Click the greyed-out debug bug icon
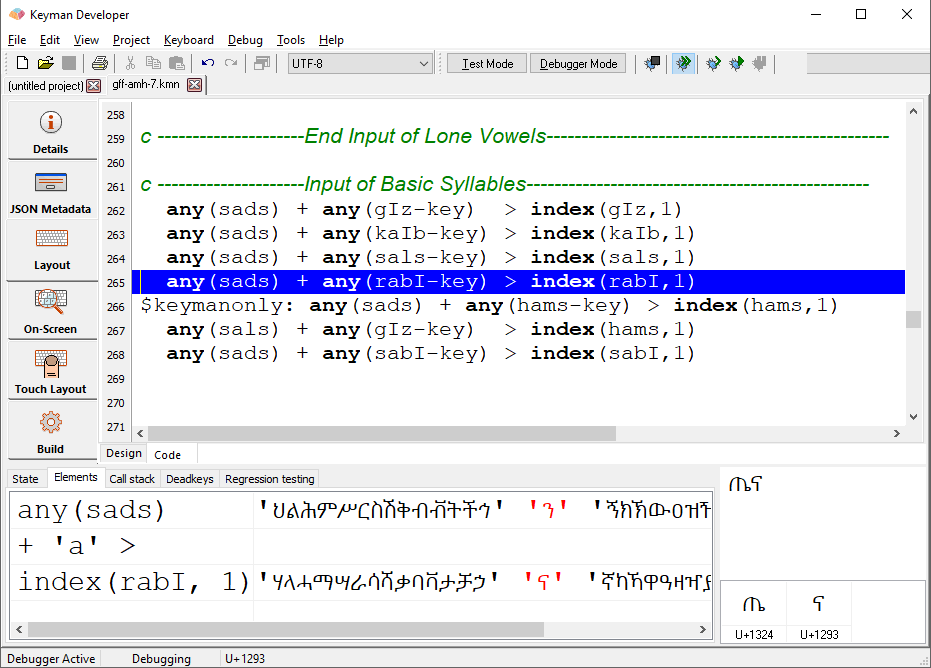This screenshot has width=931, height=668. click(x=759, y=63)
